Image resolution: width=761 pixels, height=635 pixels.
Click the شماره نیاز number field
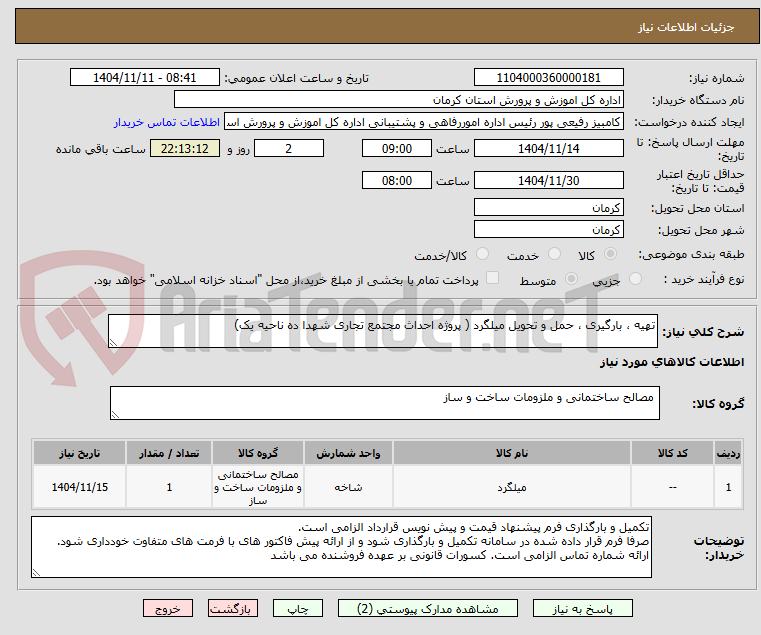click(548, 77)
